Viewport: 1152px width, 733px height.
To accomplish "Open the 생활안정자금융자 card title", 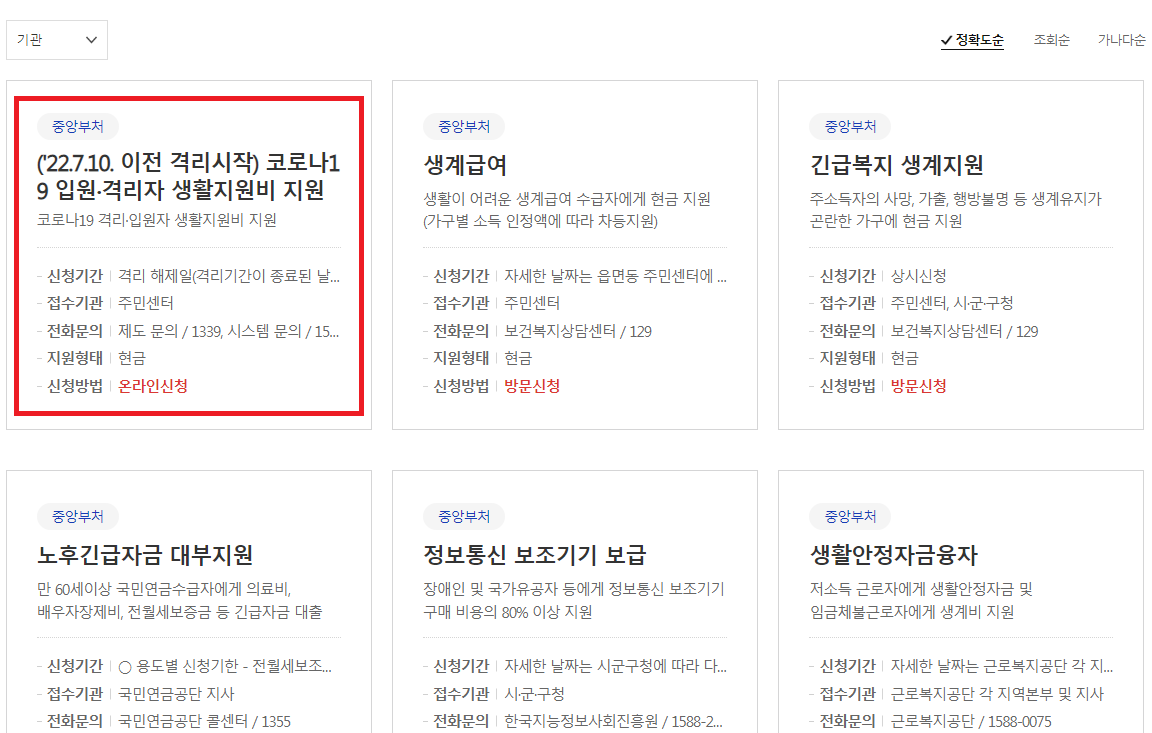I will 893,555.
